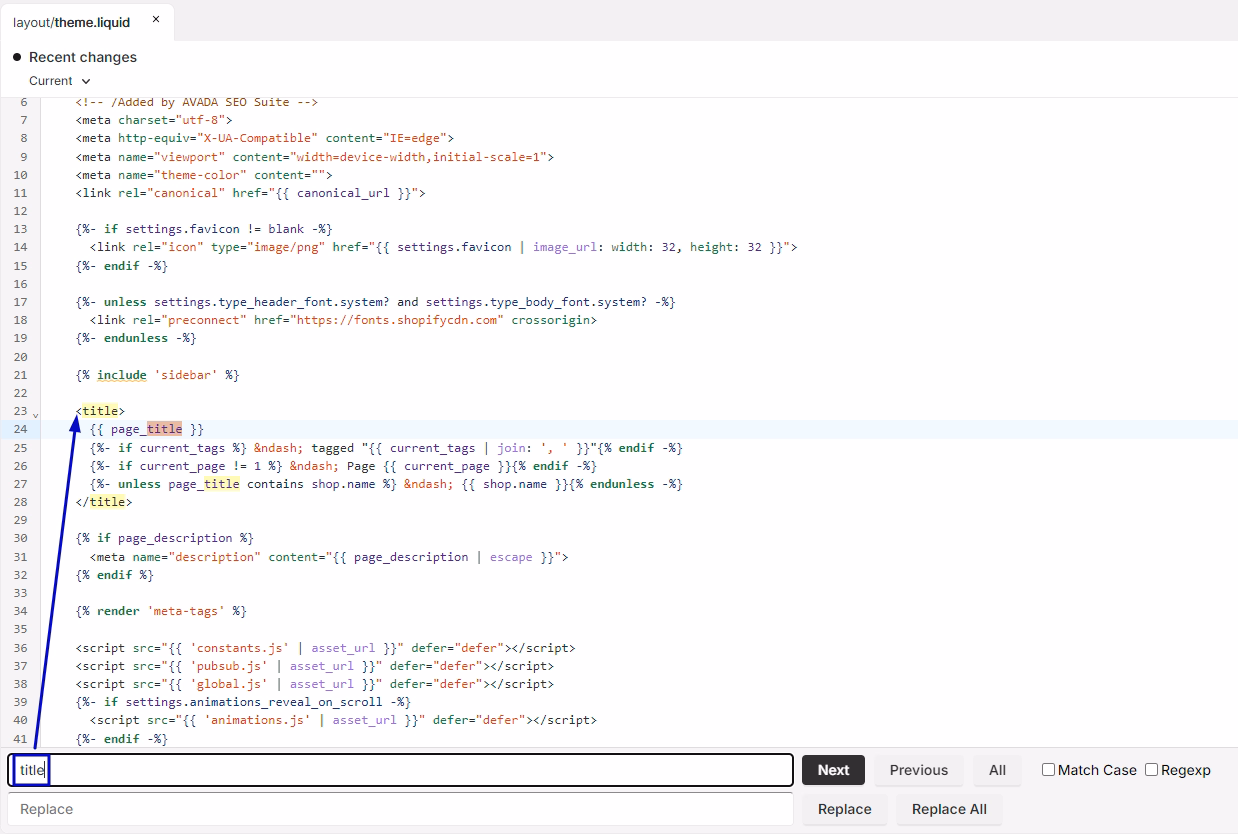Click the 'animations.js' script line
Image resolution: width=1238 pixels, height=834 pixels.
coord(343,720)
